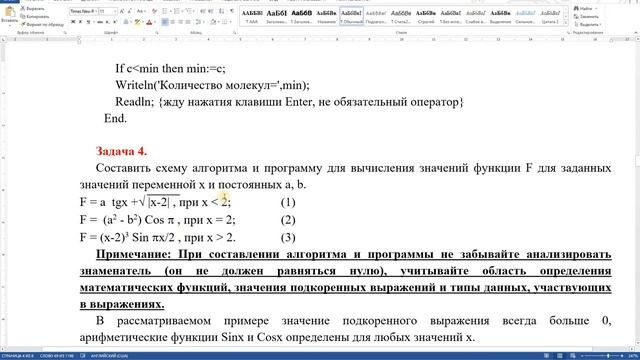This screenshot has height=360, width=640.
Task: Apply the Обычный normal style
Action: click(x=351, y=17)
